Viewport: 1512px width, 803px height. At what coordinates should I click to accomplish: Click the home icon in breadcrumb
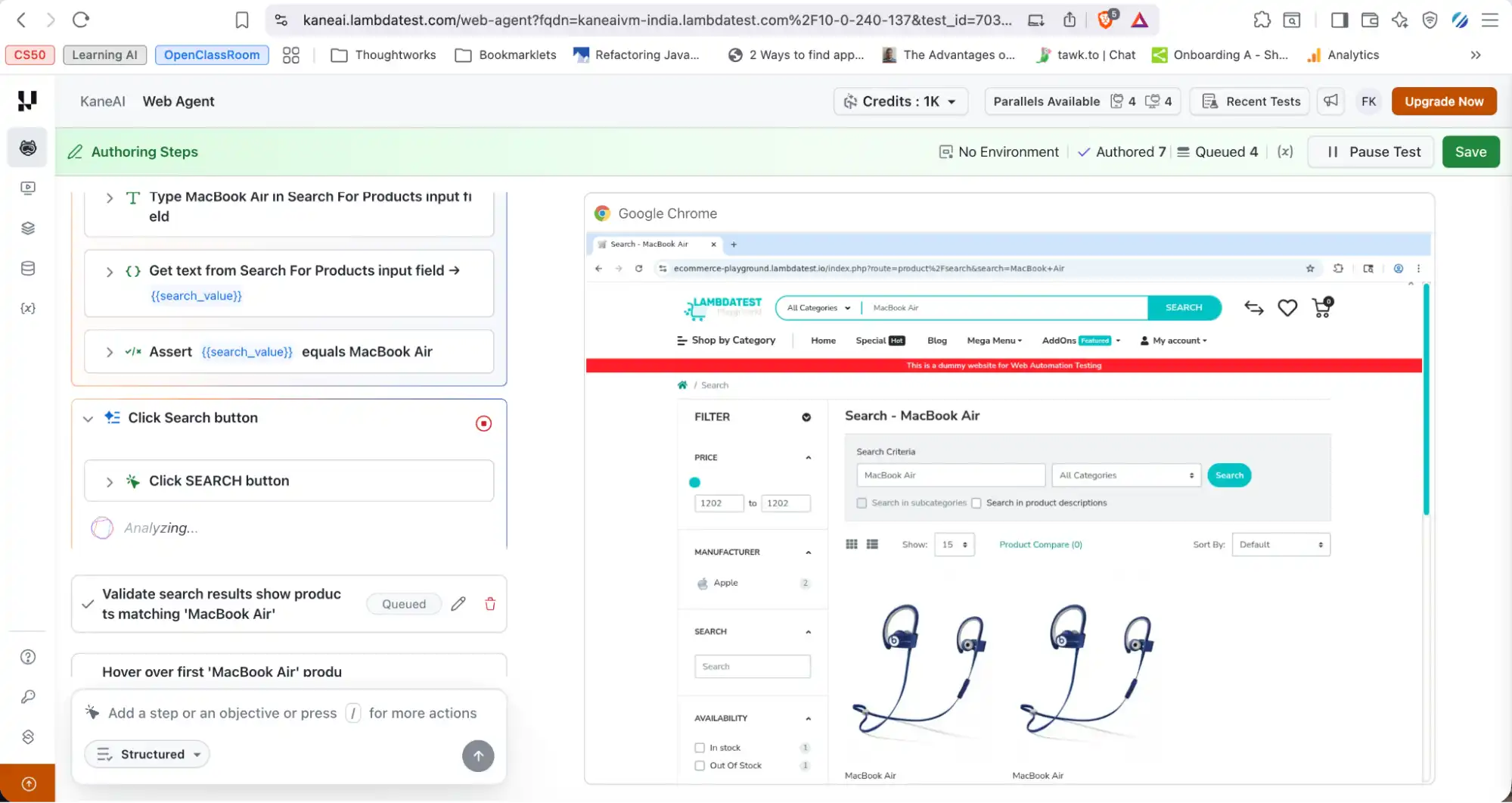(682, 384)
